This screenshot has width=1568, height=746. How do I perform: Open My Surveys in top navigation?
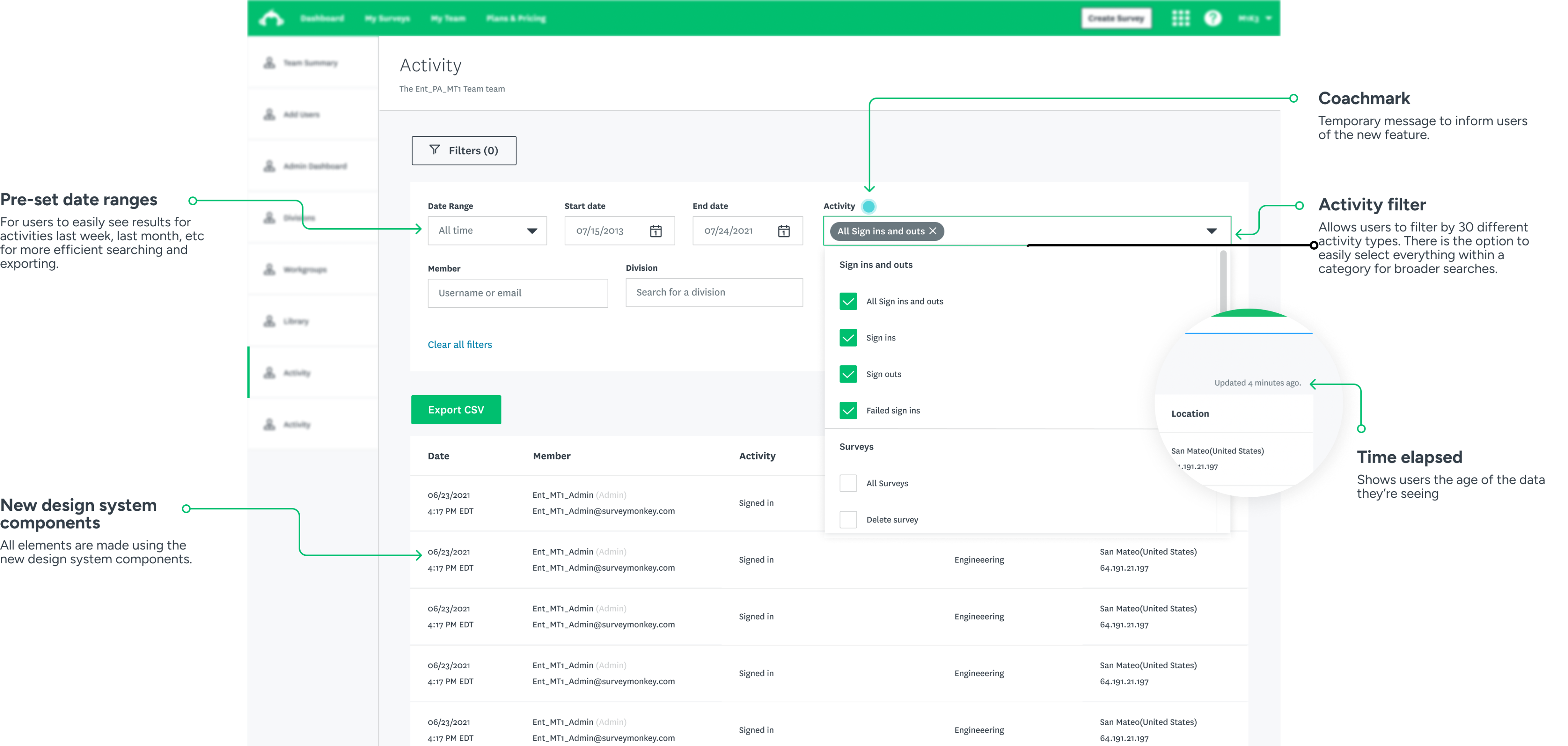[387, 18]
